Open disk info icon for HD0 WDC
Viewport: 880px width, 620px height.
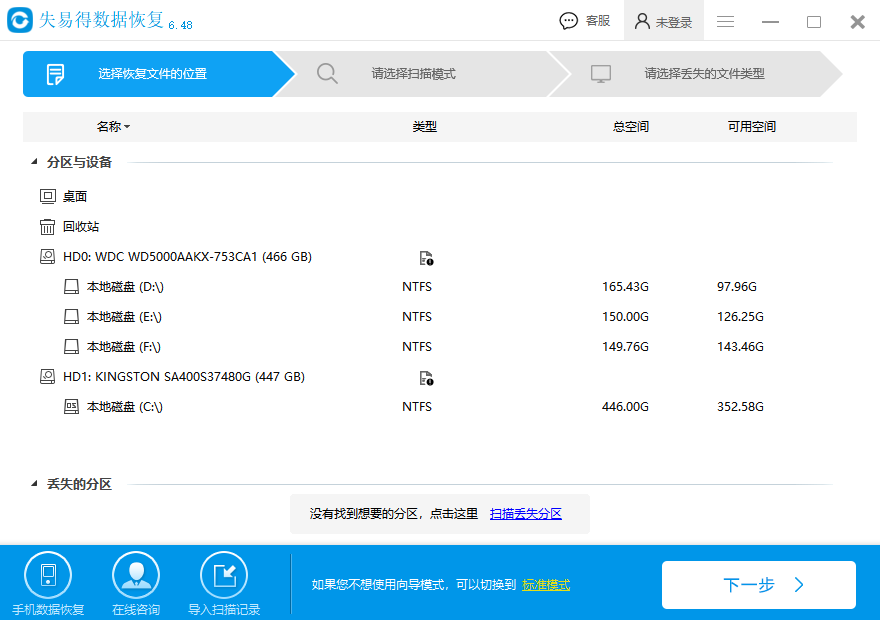point(426,258)
